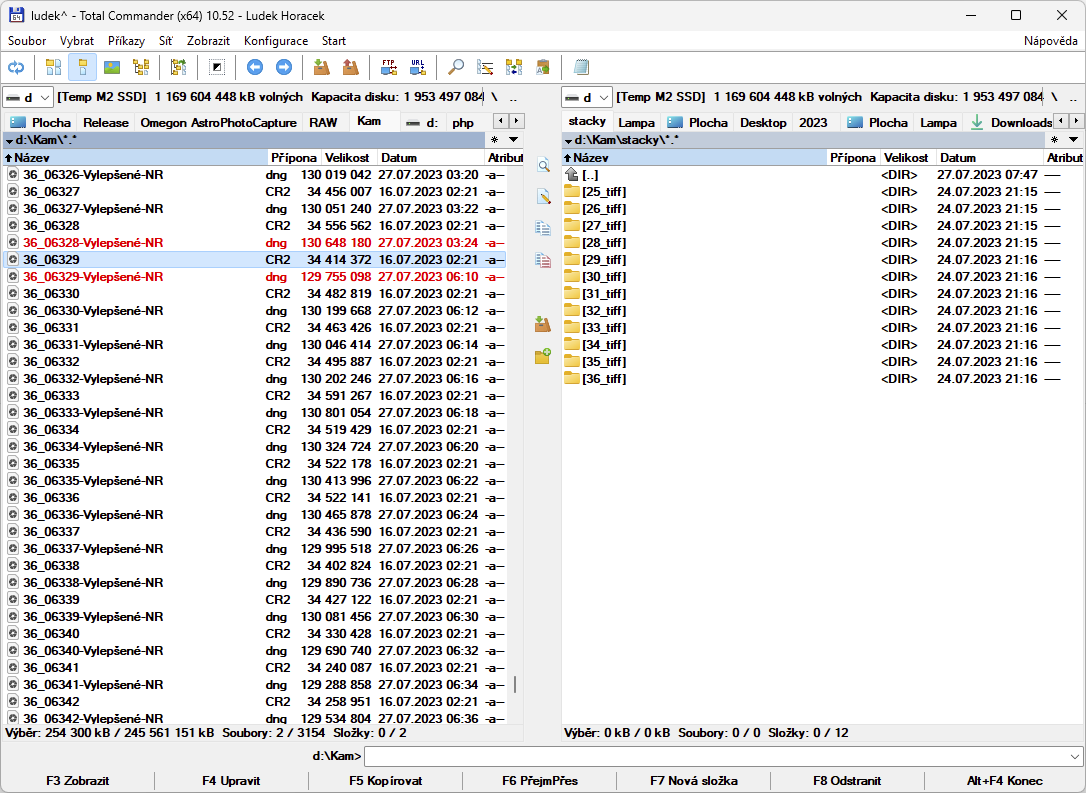Click the Reread source (refresh) toolbar icon
This screenshot has height=793, width=1086.
point(16,67)
